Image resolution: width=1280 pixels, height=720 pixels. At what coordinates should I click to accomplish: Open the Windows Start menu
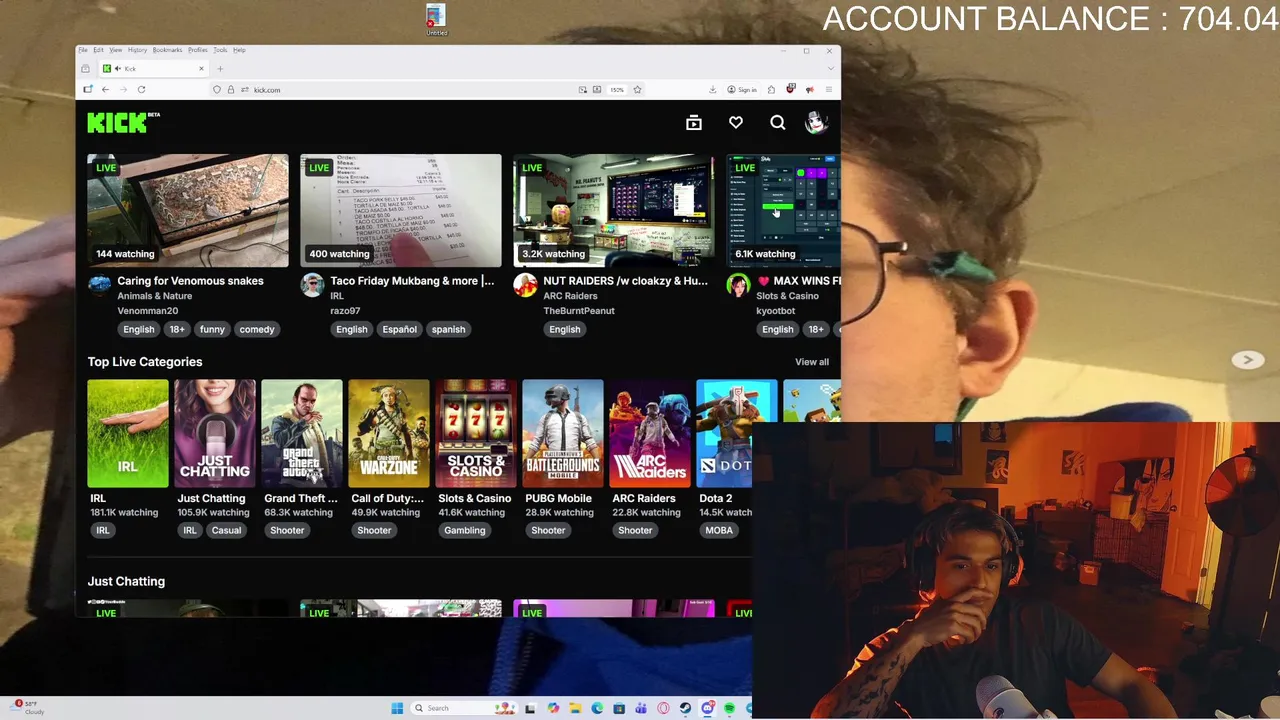pyautogui.click(x=397, y=708)
